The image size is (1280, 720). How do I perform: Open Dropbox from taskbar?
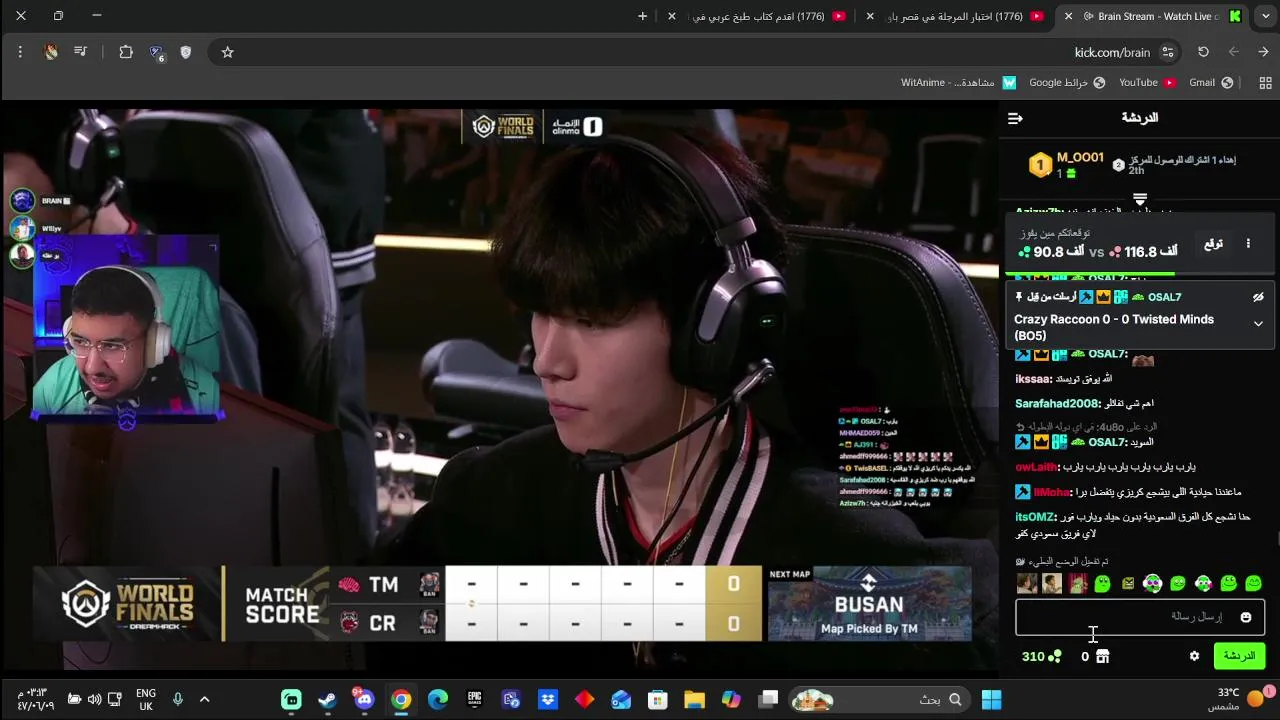[x=547, y=700]
